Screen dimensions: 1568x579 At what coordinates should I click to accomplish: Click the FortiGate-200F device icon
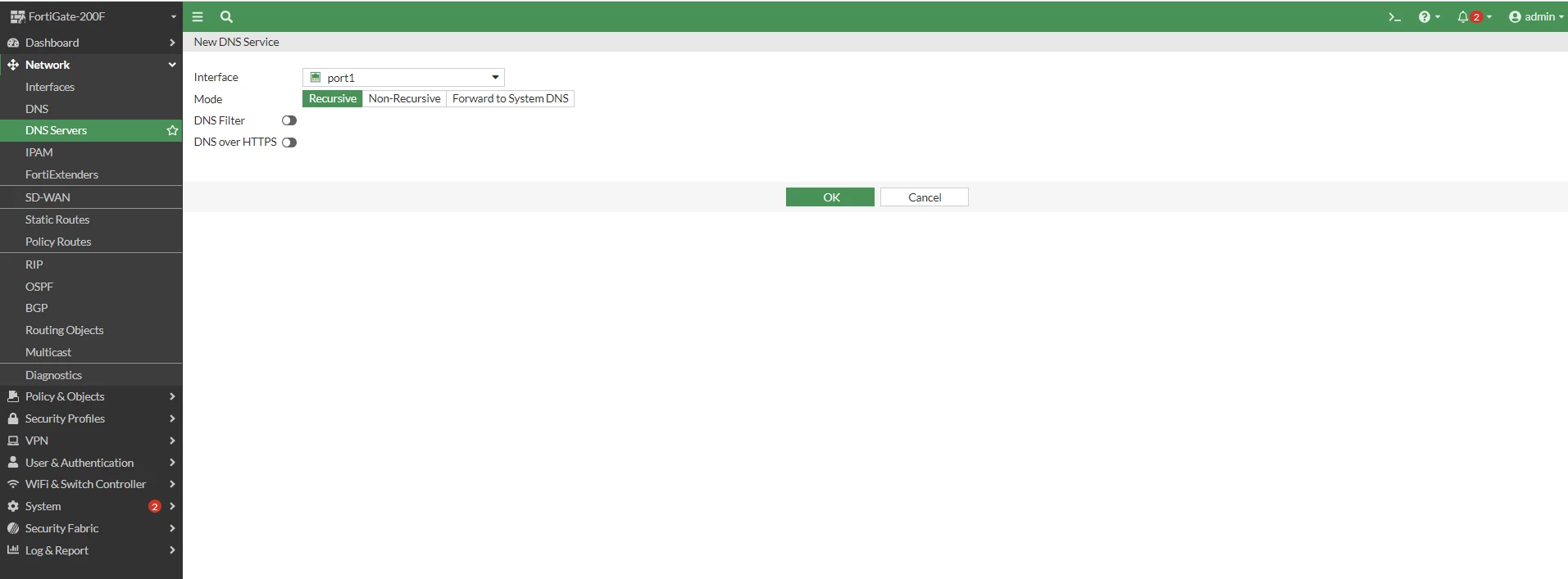[17, 16]
